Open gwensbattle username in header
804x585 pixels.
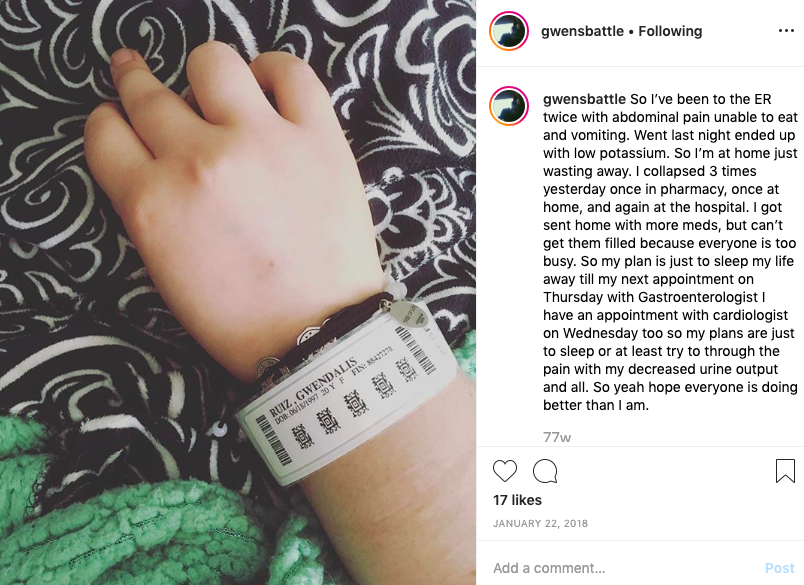tap(582, 31)
